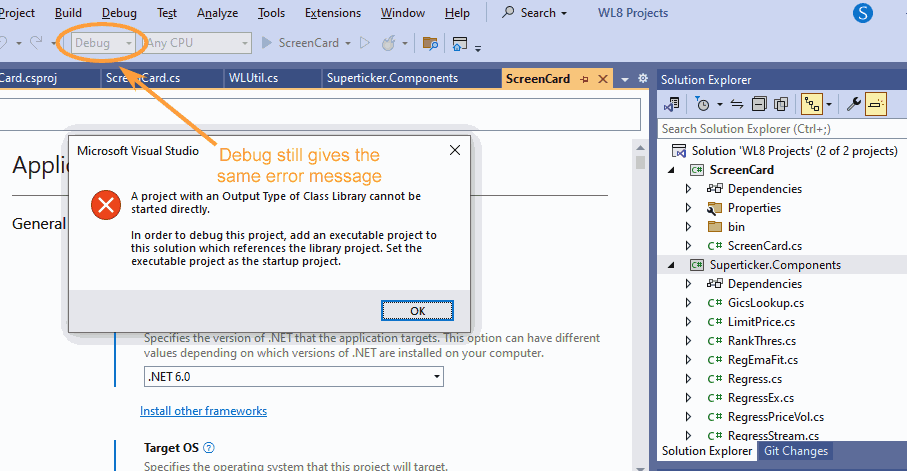Select RegressPriceVol.cs file
The image size is (907, 471).
click(x=776, y=417)
